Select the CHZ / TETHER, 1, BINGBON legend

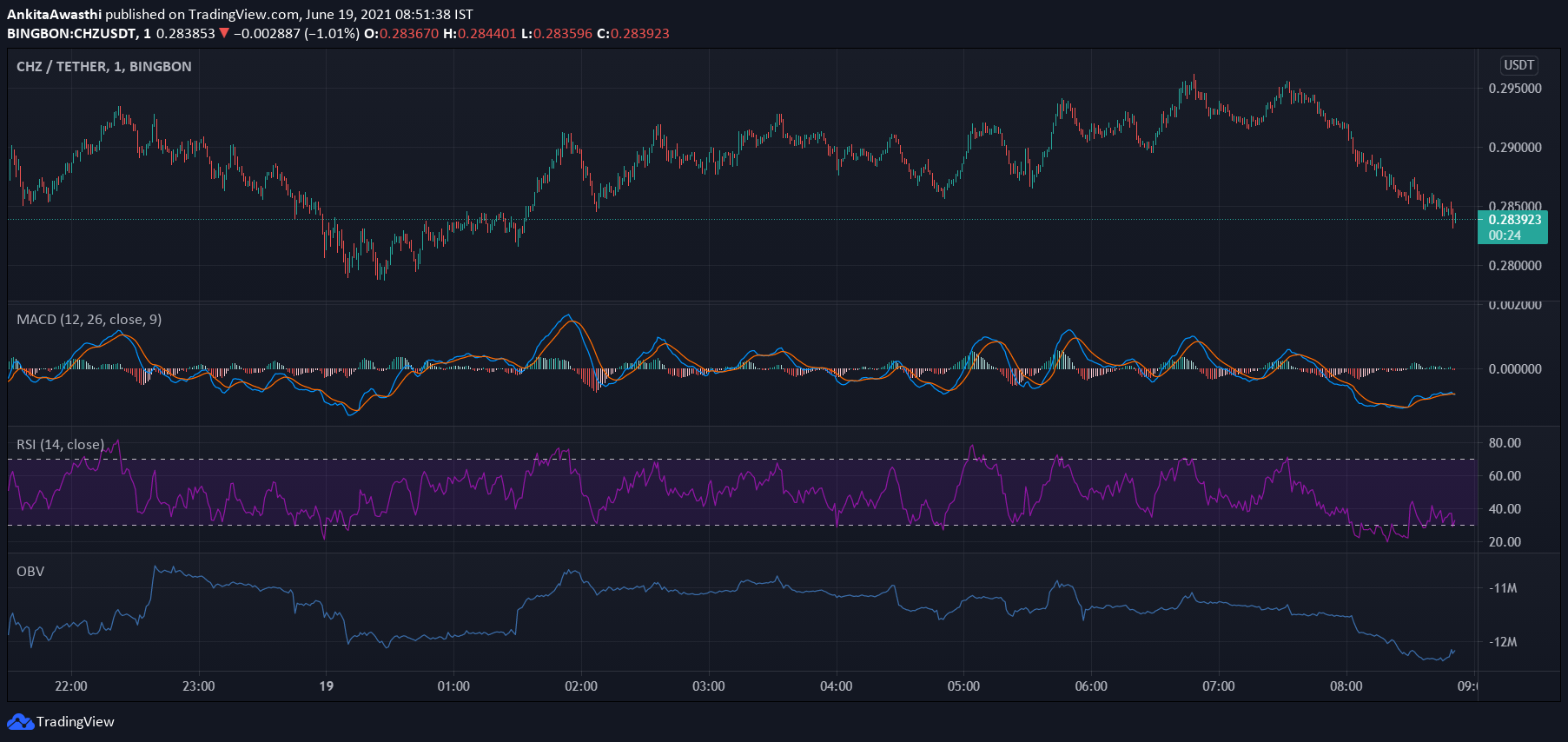104,67
